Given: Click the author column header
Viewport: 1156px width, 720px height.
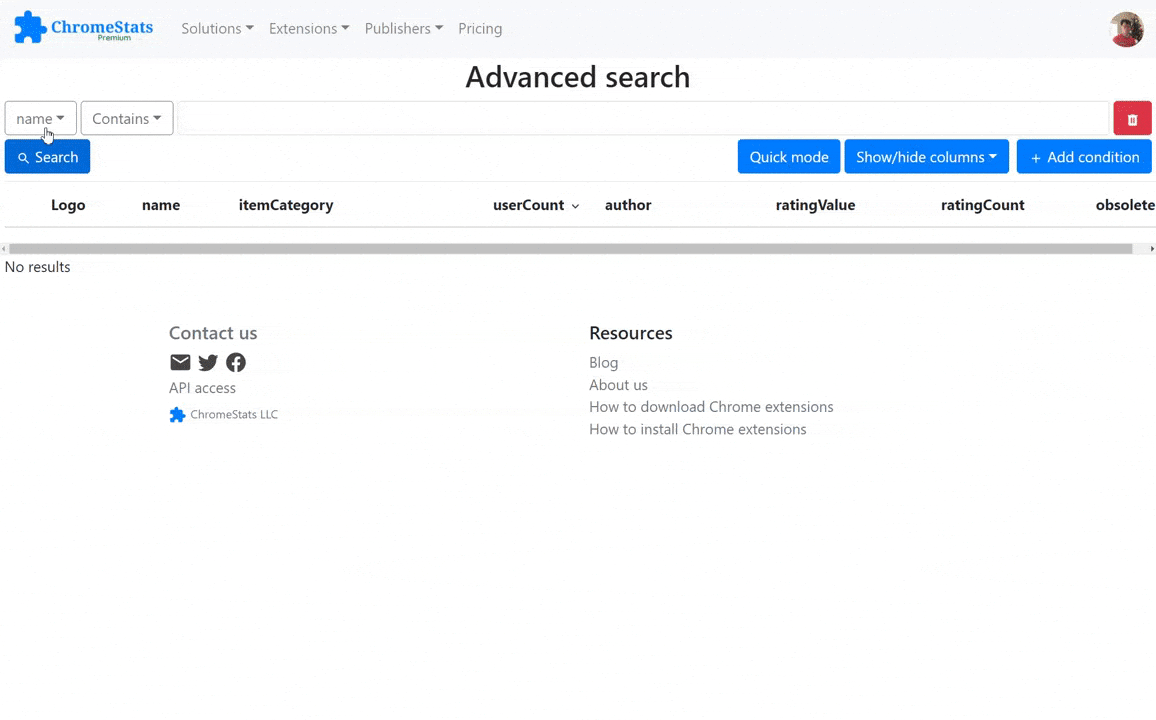Looking at the screenshot, I should click(628, 205).
